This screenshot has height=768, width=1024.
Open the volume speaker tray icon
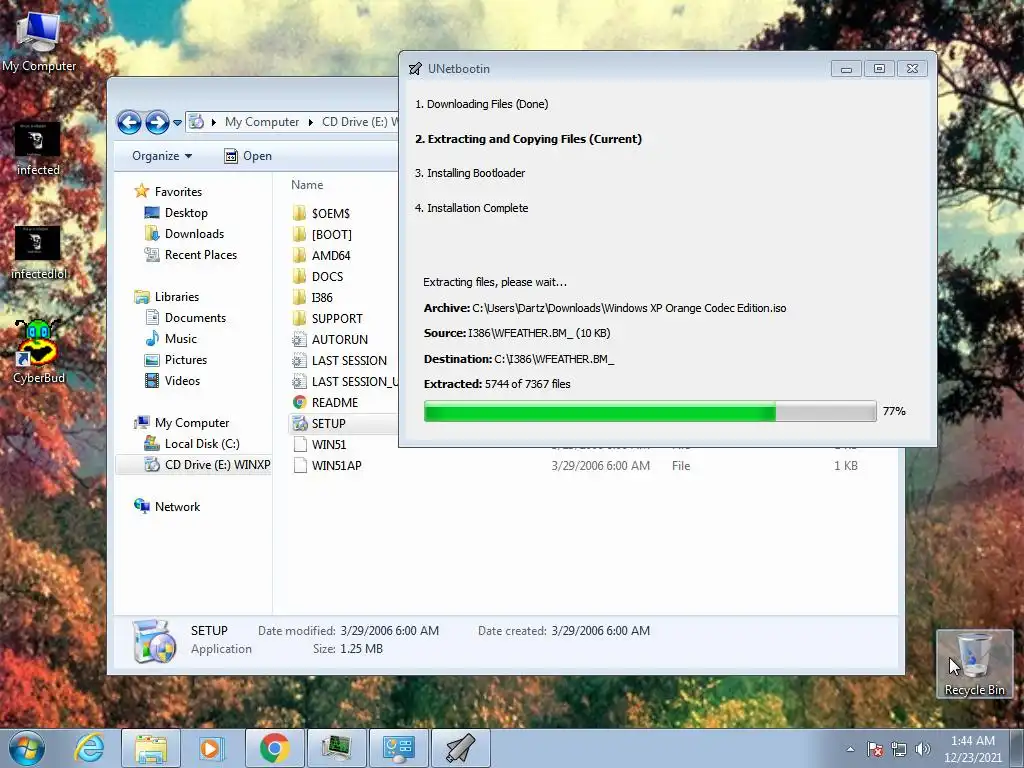point(922,749)
